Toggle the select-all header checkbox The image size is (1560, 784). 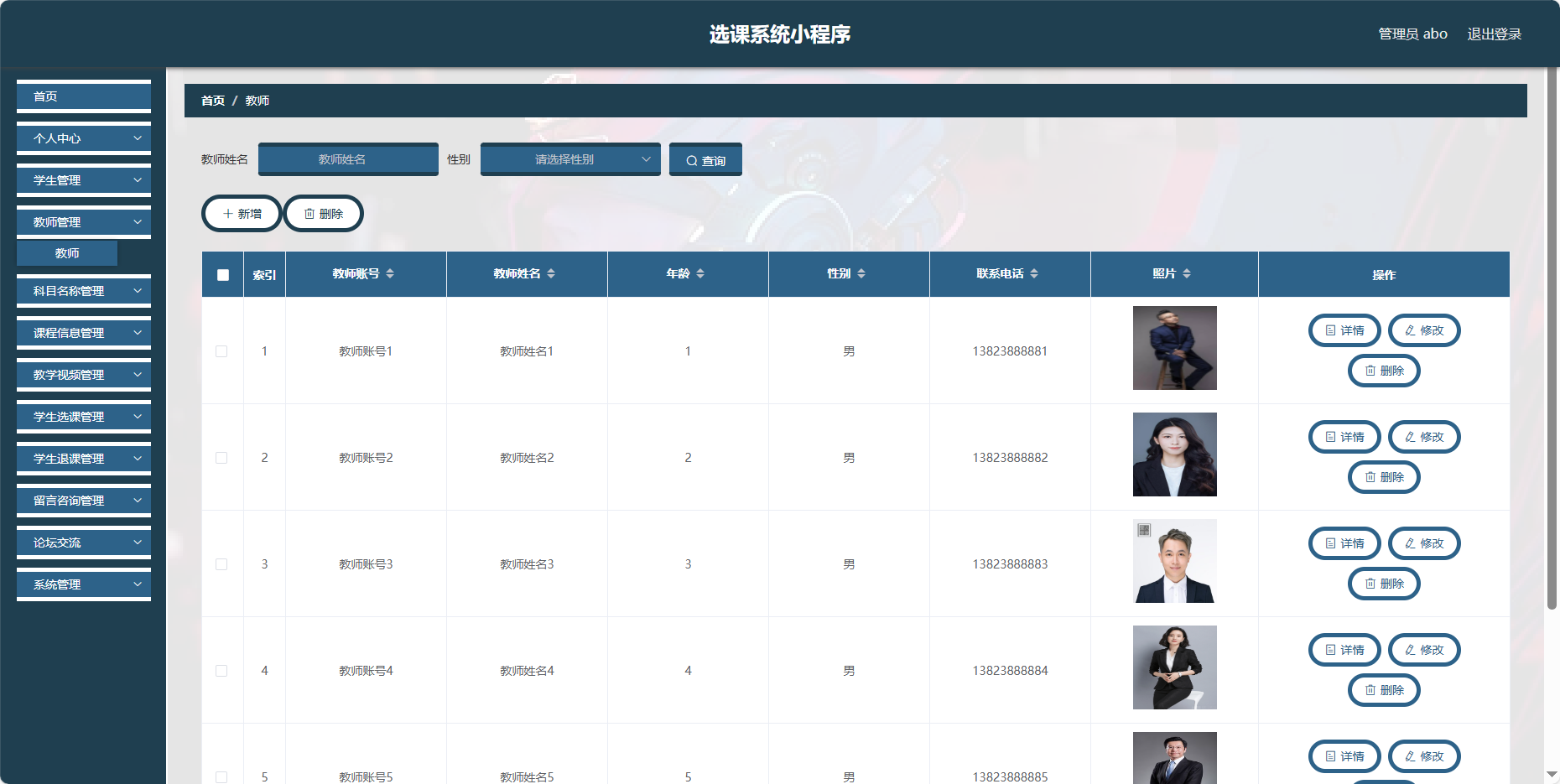point(223,275)
